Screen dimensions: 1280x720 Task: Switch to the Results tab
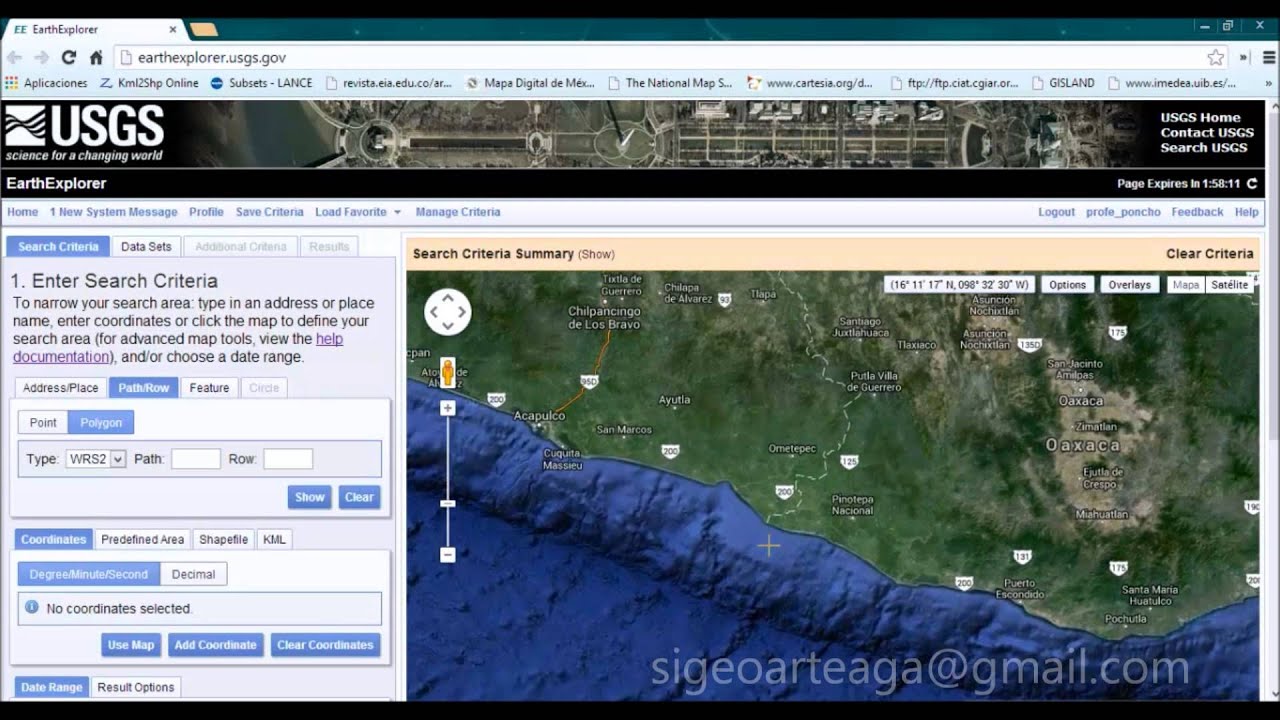(x=329, y=247)
